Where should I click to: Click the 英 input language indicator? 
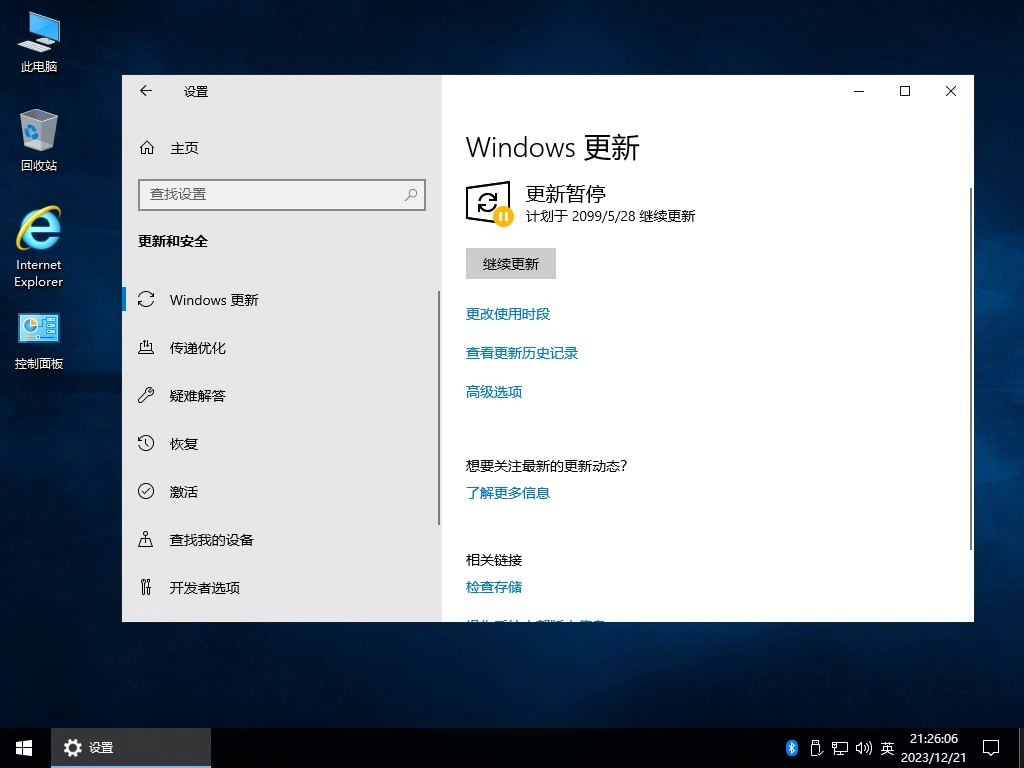tap(887, 747)
